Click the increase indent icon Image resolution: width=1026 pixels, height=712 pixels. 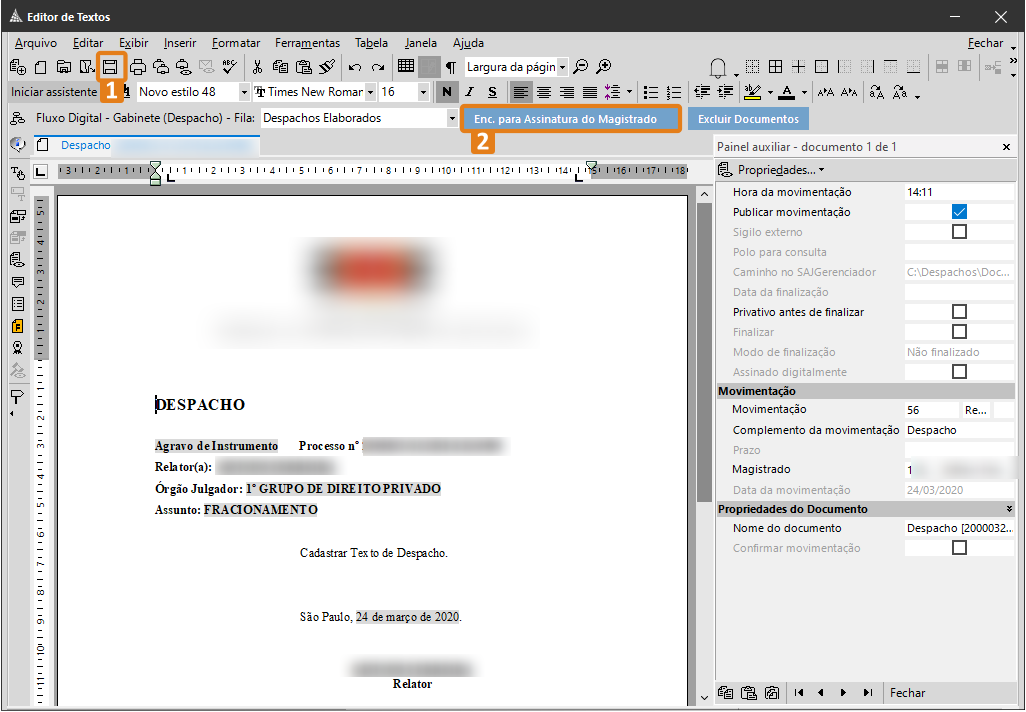point(725,92)
